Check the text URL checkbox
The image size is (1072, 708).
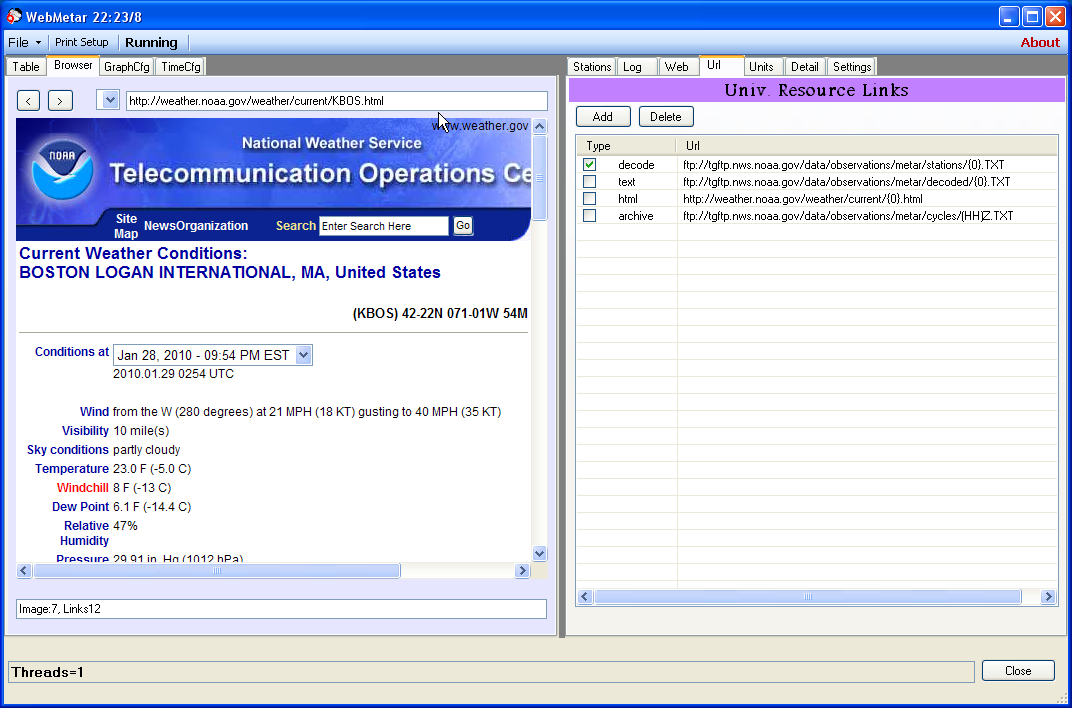[589, 182]
